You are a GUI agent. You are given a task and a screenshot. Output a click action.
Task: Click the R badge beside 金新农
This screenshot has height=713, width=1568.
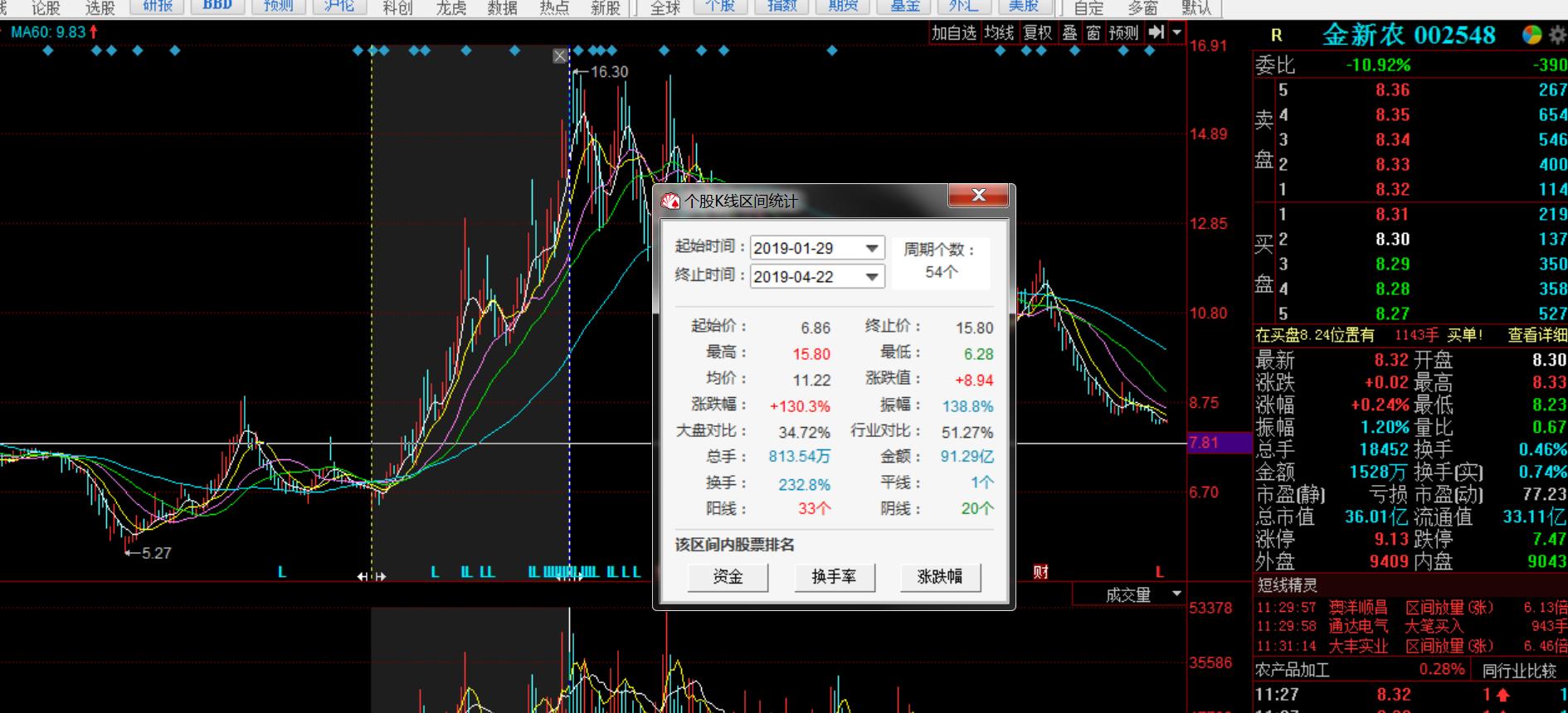pyautogui.click(x=1277, y=35)
